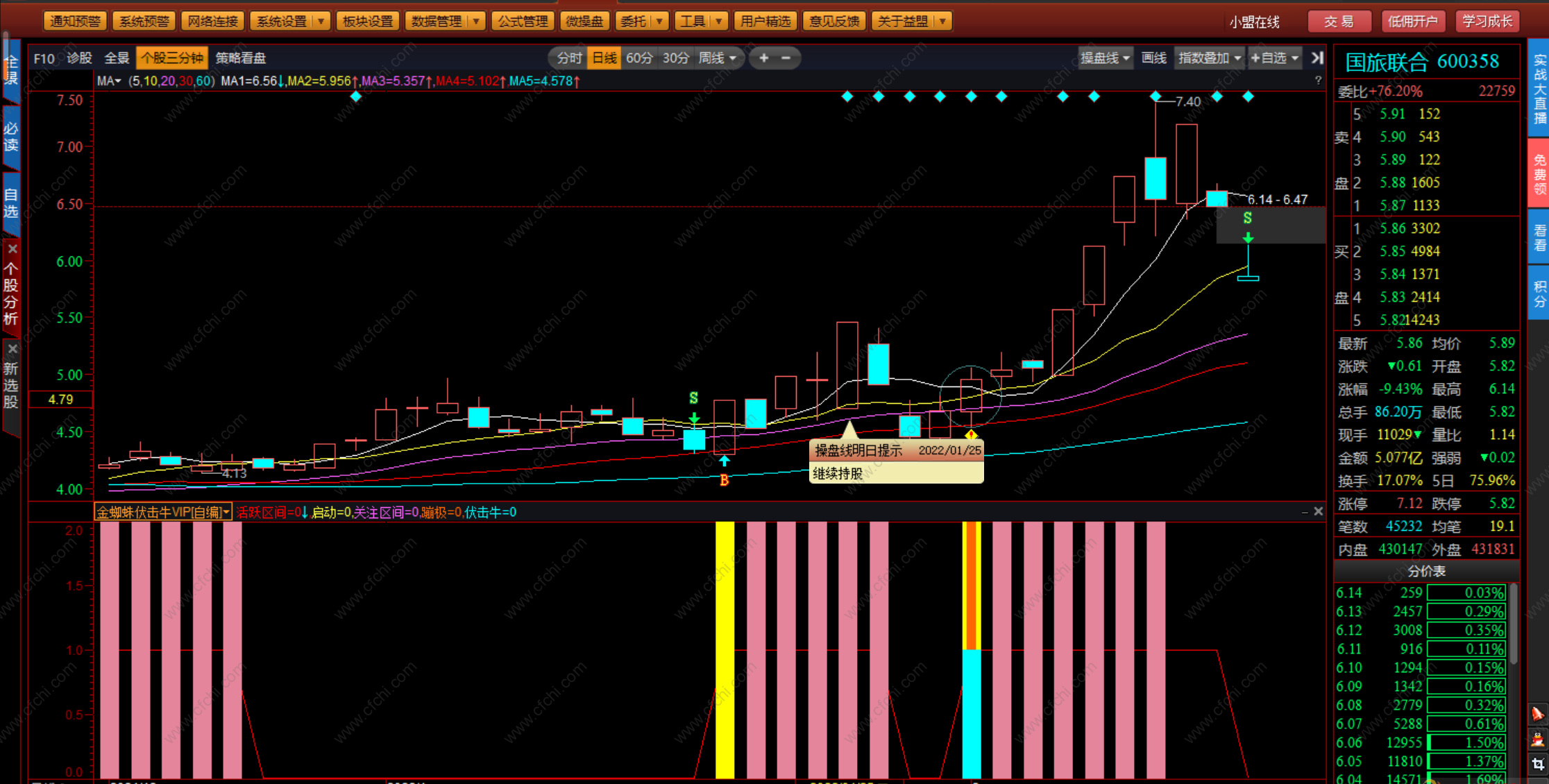Select the 个股三分钟 tab
Screen dimensions: 1549x784
173,58
